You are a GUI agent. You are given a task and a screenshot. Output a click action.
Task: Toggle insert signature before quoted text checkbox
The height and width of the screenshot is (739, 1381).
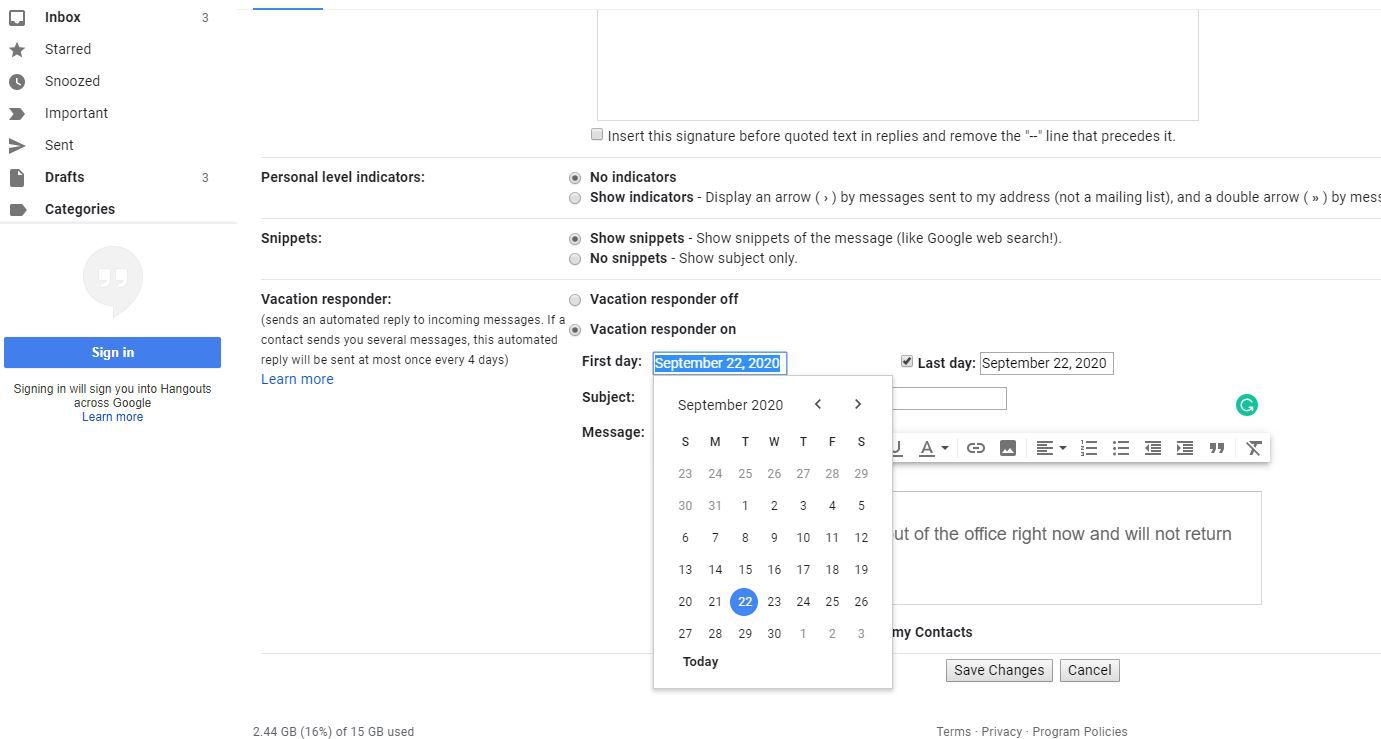pyautogui.click(x=597, y=134)
